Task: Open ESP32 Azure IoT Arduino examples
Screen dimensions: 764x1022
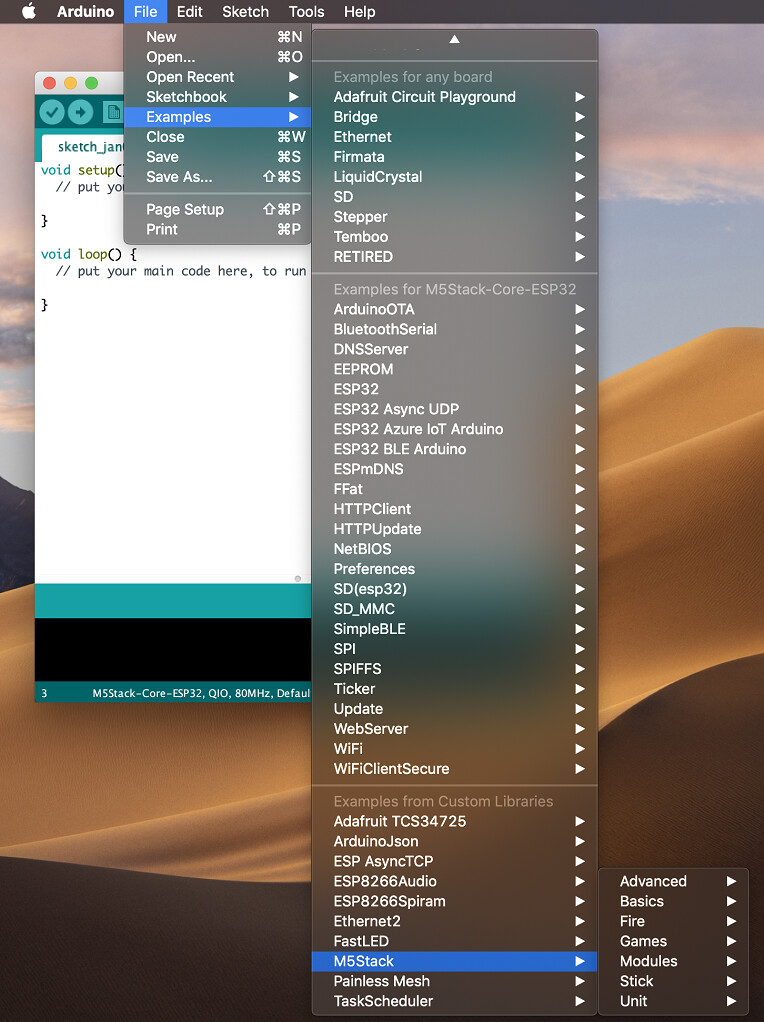Action: tap(455, 430)
